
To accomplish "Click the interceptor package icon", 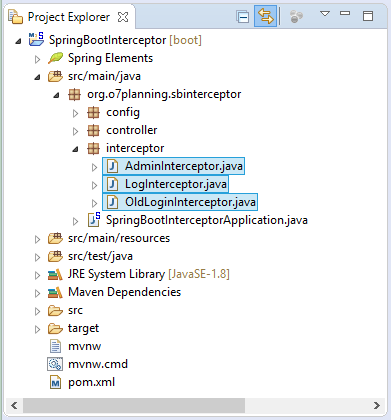I will [93, 148].
